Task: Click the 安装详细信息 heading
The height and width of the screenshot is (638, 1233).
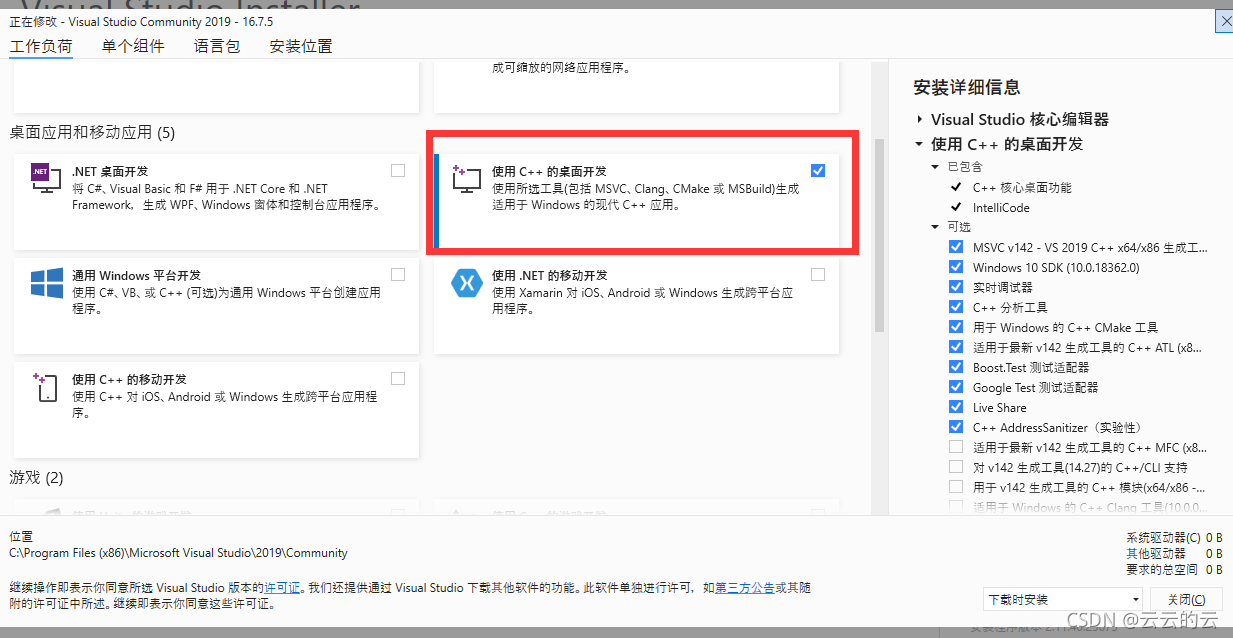Action: click(x=967, y=87)
